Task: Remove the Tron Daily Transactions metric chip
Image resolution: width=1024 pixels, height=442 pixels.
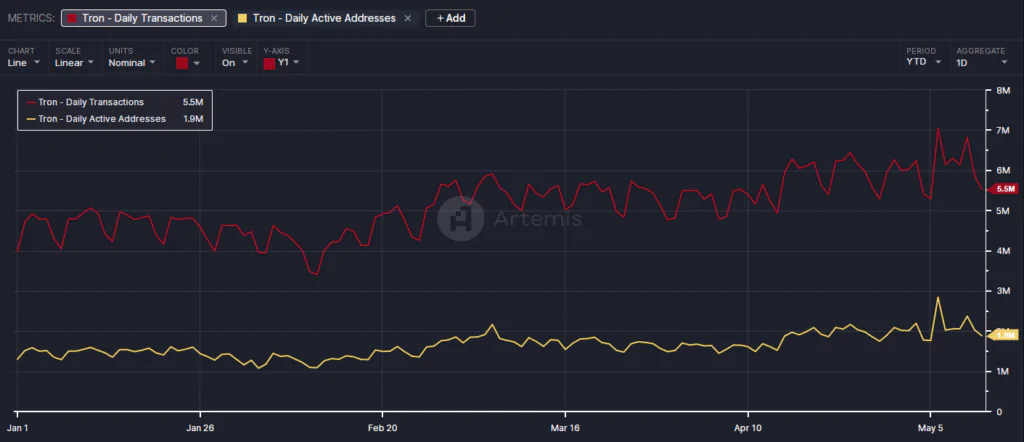Action: tap(214, 18)
